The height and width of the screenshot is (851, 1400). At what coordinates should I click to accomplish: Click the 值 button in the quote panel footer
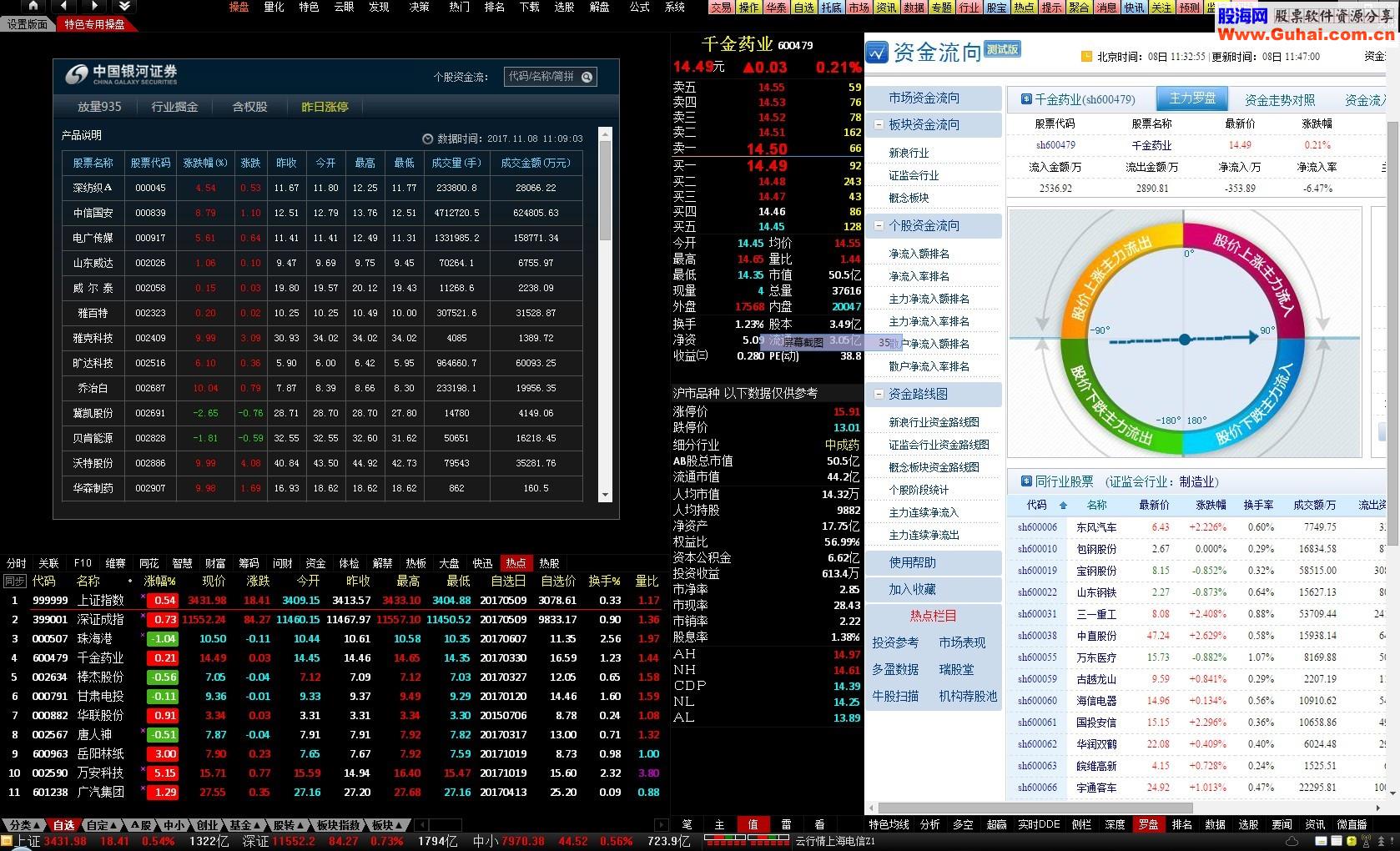pos(753,824)
